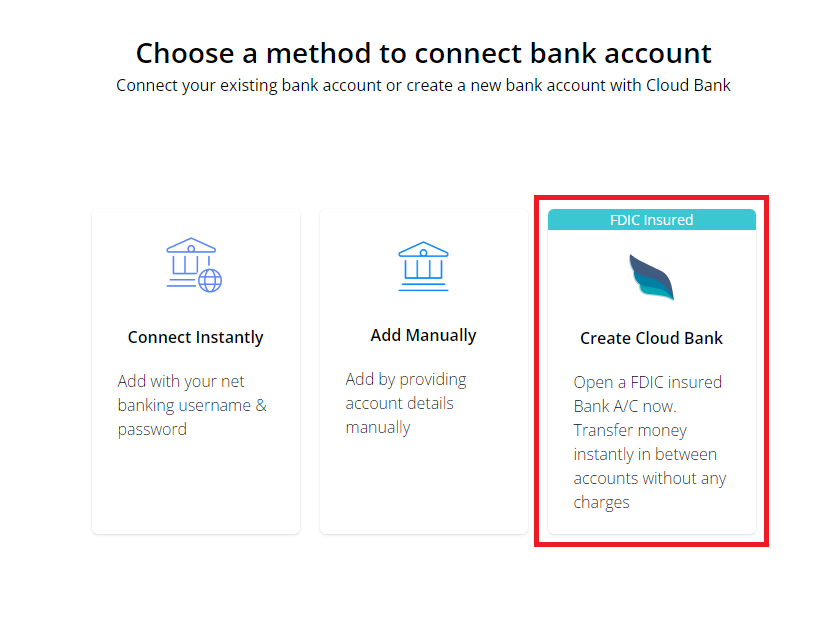Click the page title about connecting bank accounts
This screenshot has height=630, width=832.
[x=416, y=53]
